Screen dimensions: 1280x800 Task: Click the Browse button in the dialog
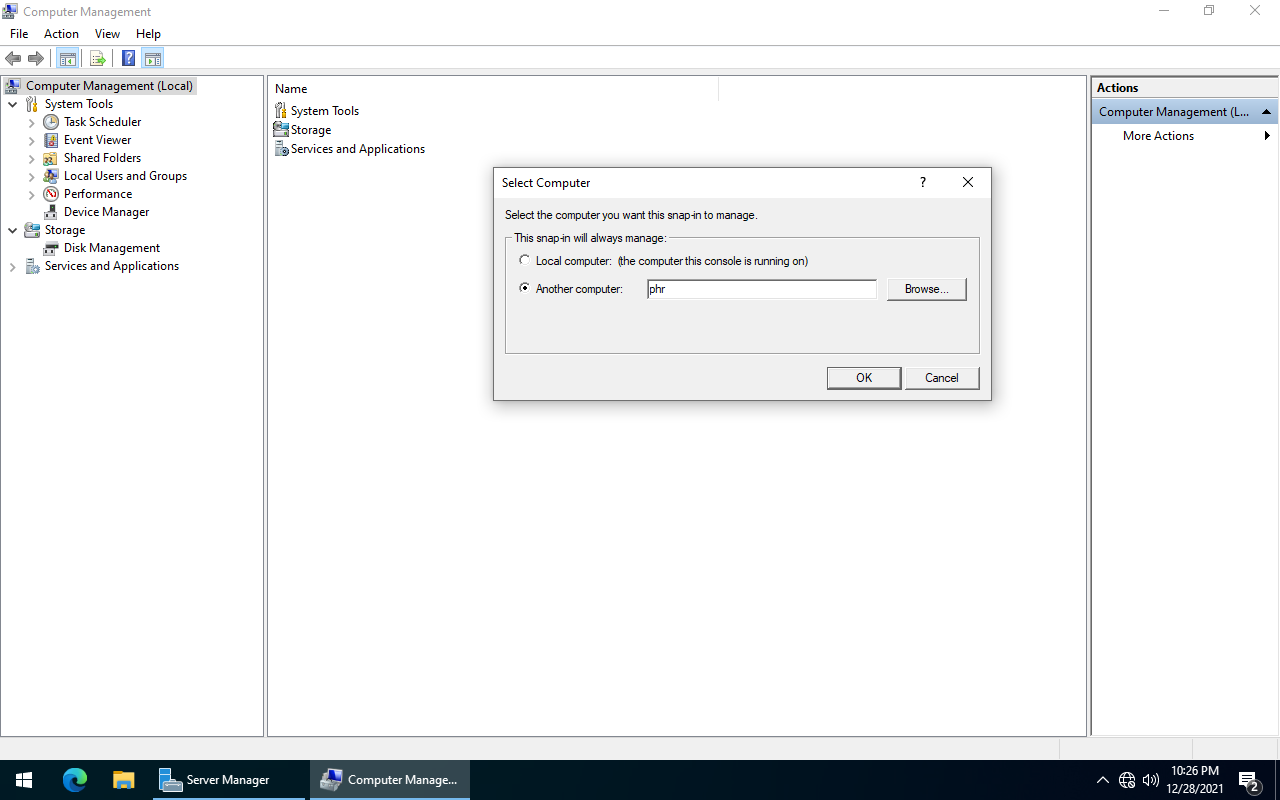click(x=926, y=289)
